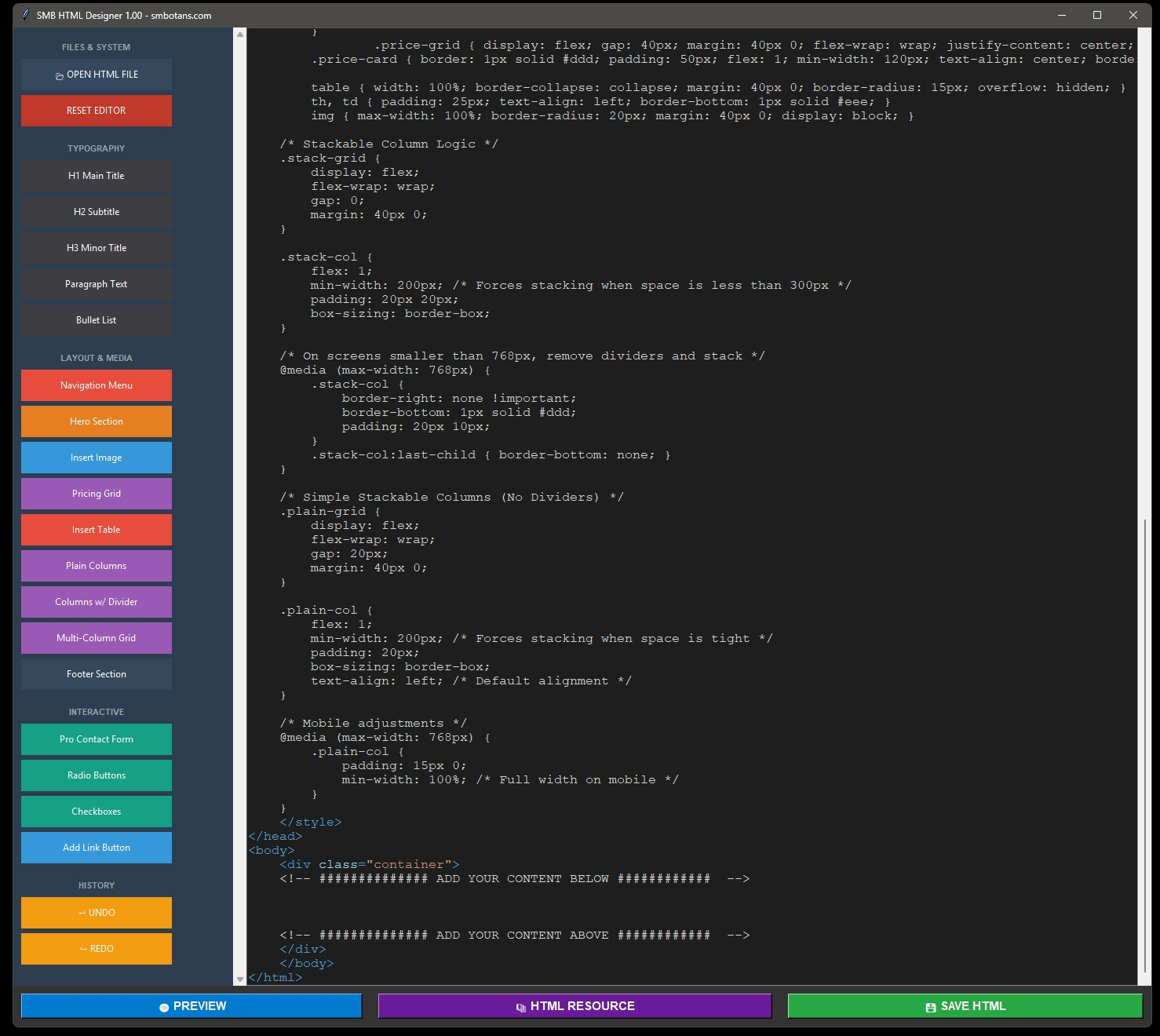The image size is (1160, 1036).
Task: Reset the editor with the red button
Action: [x=97, y=111]
